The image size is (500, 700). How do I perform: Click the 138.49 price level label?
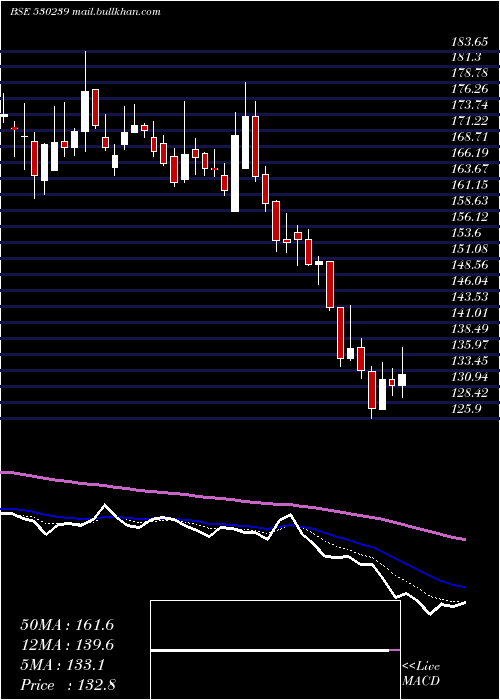coord(470,329)
